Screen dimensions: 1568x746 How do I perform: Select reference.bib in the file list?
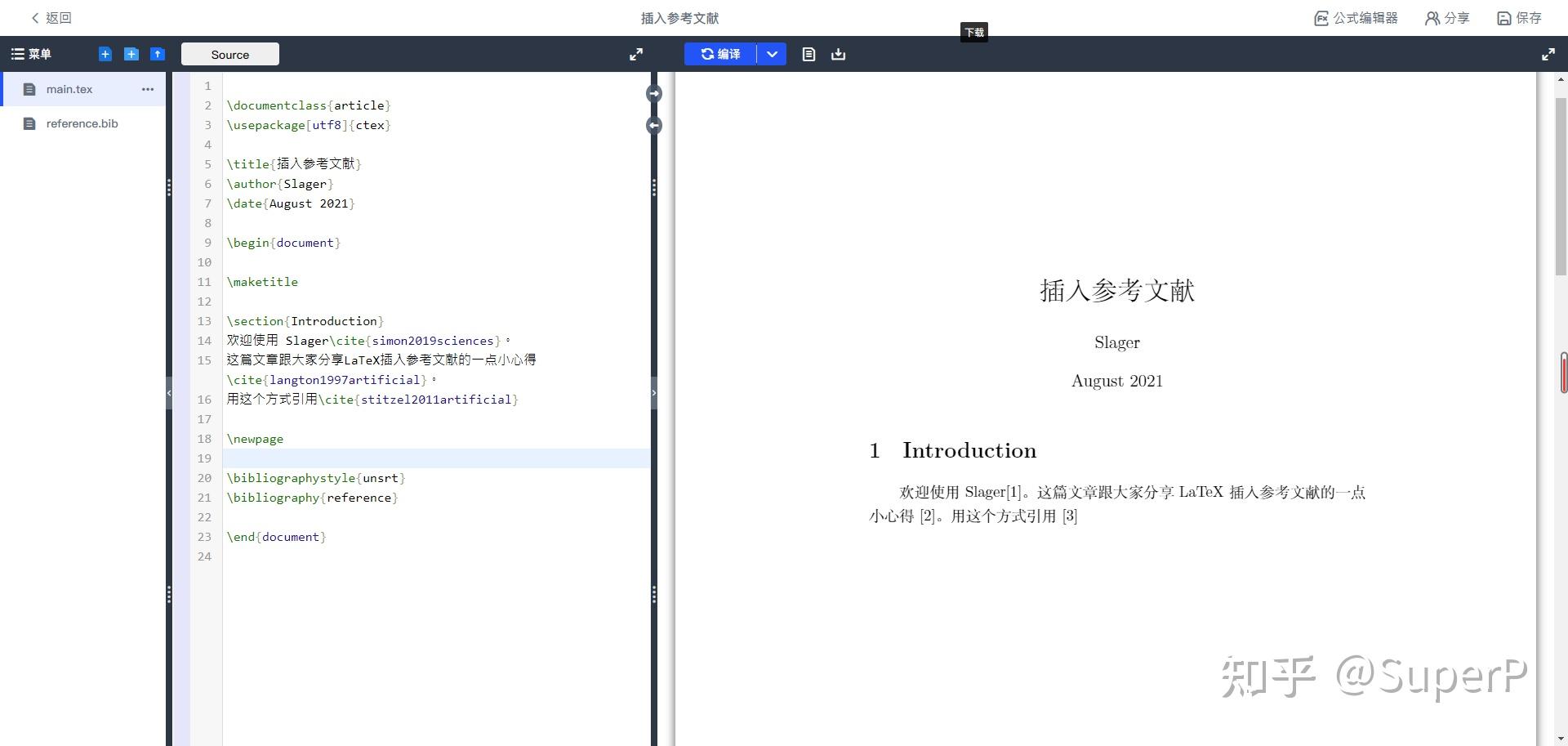pos(82,123)
